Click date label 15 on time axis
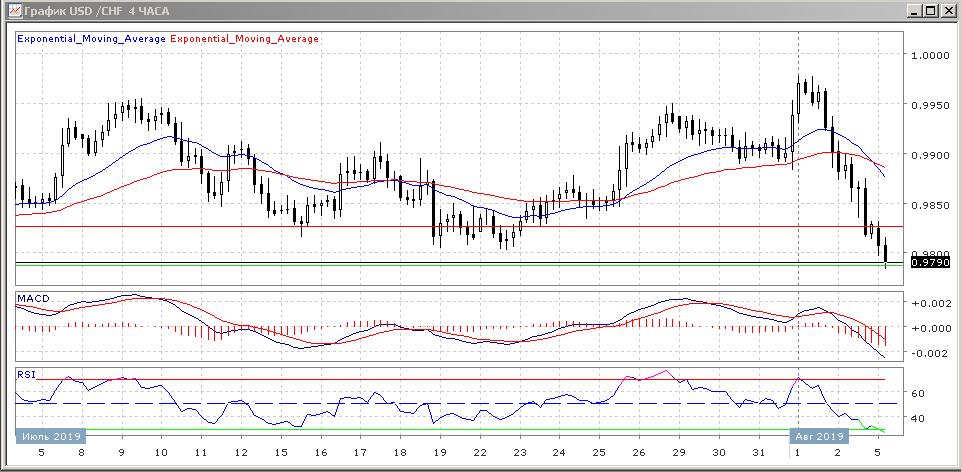The image size is (962, 472). click(x=282, y=453)
